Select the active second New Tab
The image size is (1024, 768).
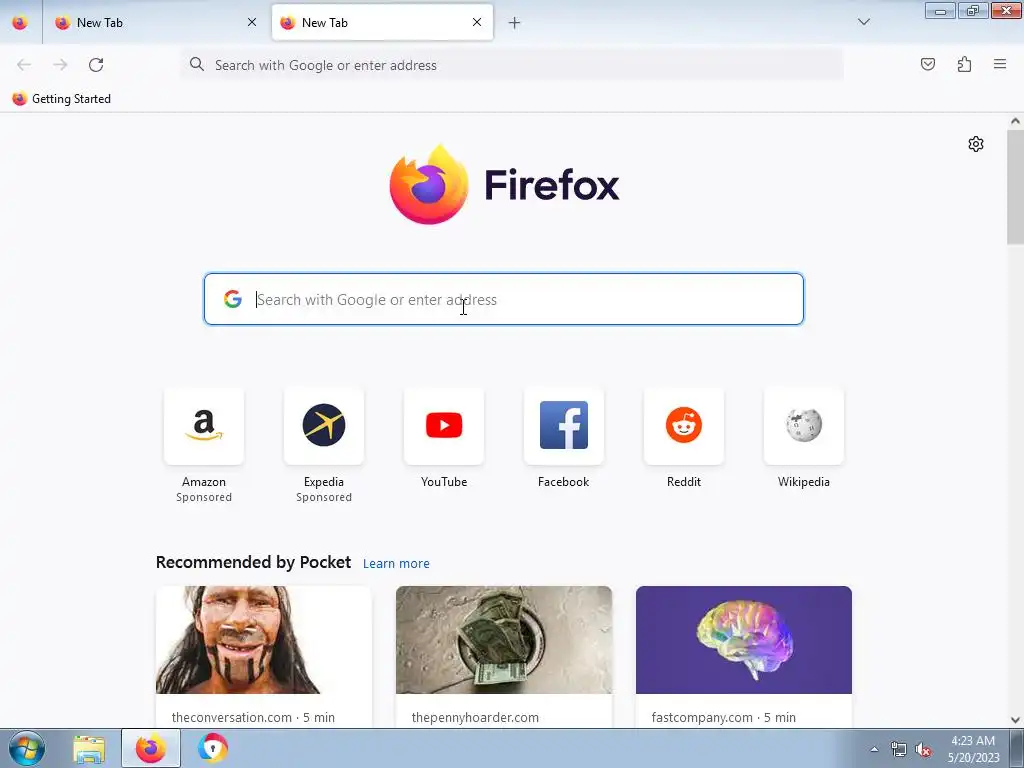pos(382,23)
